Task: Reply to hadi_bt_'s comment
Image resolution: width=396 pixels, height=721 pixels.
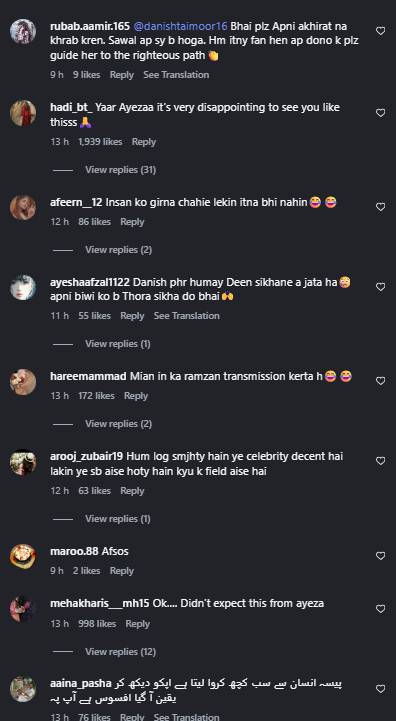Action: point(143,142)
